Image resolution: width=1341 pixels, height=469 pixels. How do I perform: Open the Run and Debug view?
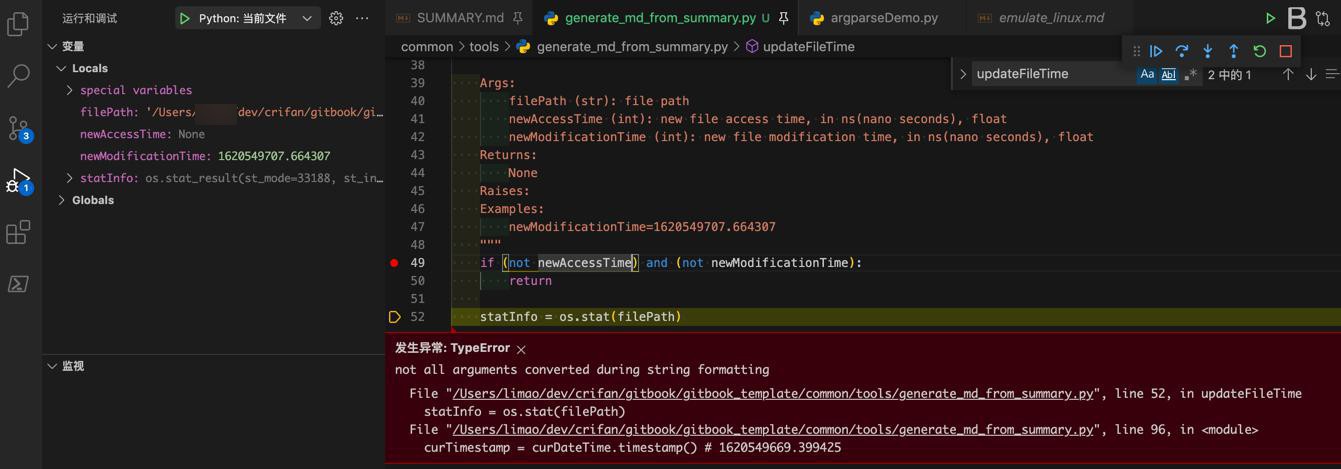point(18,181)
